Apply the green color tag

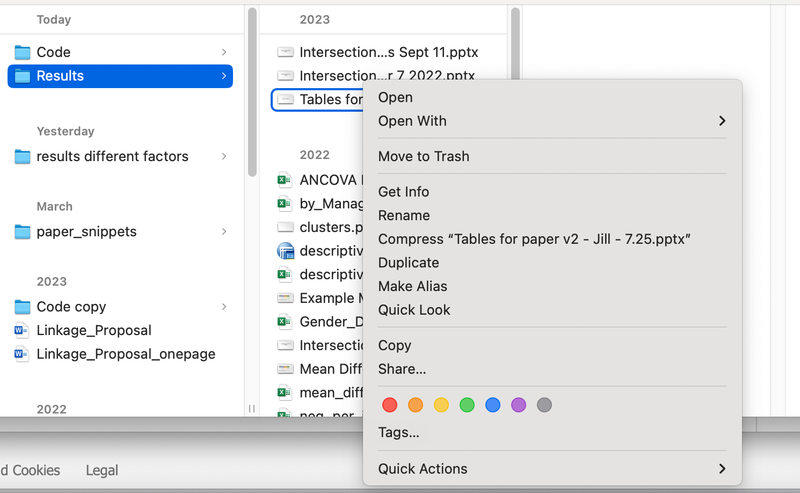pos(467,405)
